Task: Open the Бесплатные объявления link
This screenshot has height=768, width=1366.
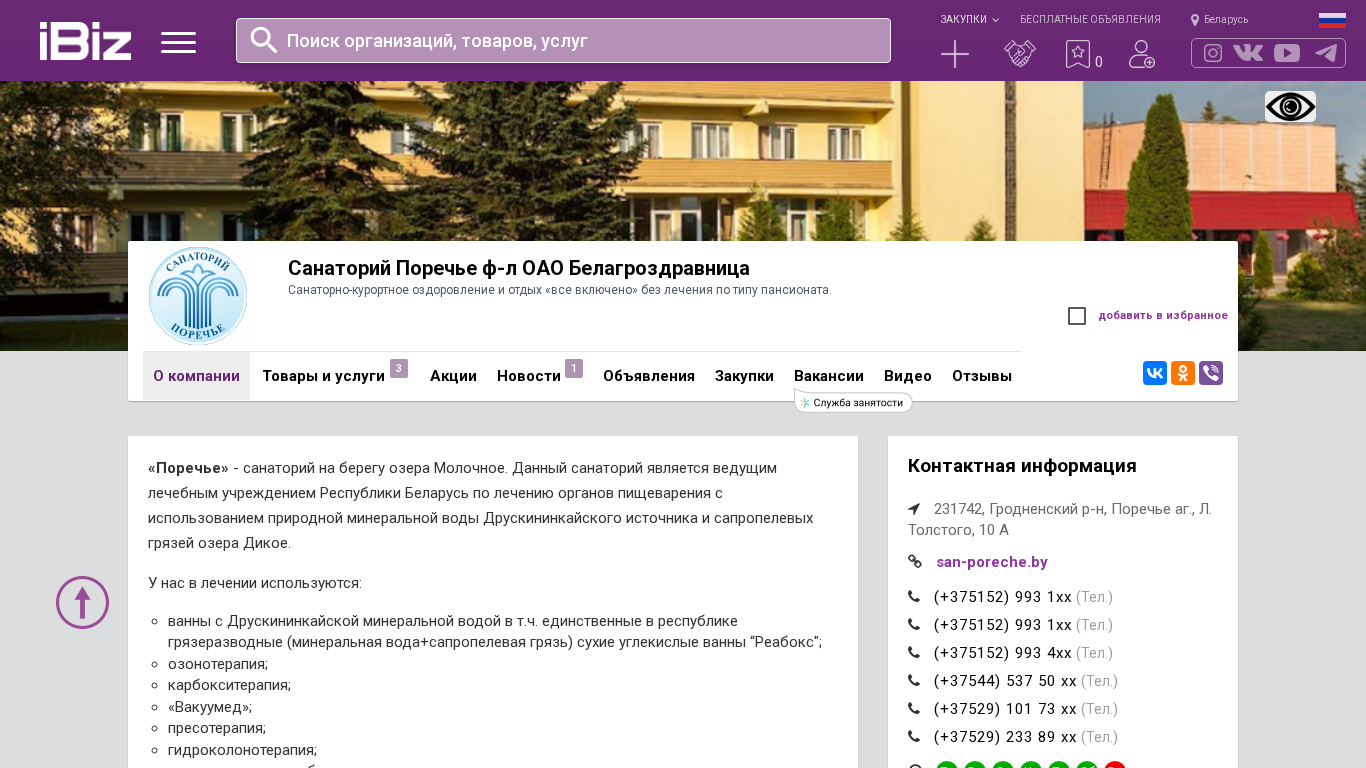Action: [x=1090, y=19]
